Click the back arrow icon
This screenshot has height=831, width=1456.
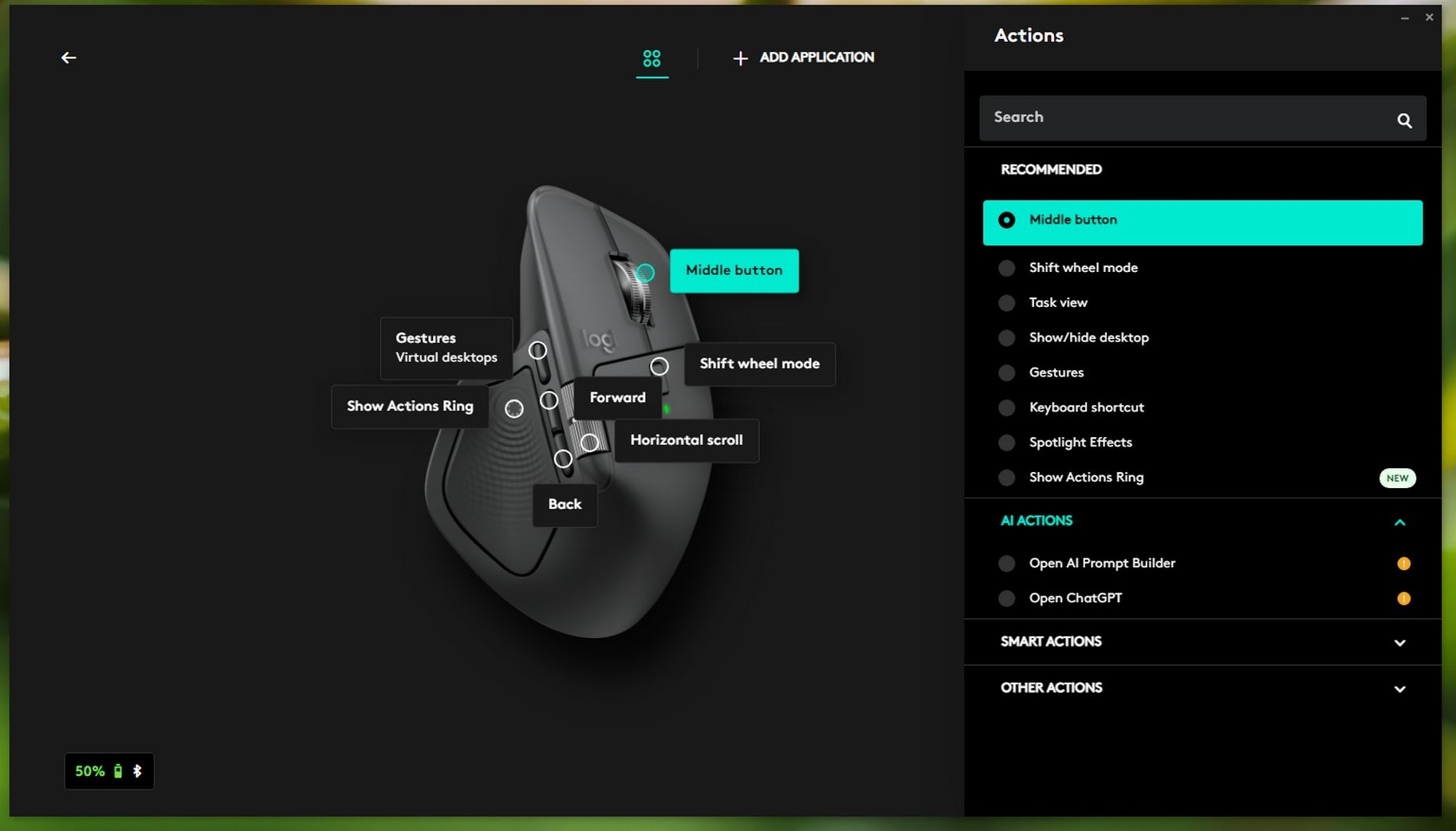point(69,57)
